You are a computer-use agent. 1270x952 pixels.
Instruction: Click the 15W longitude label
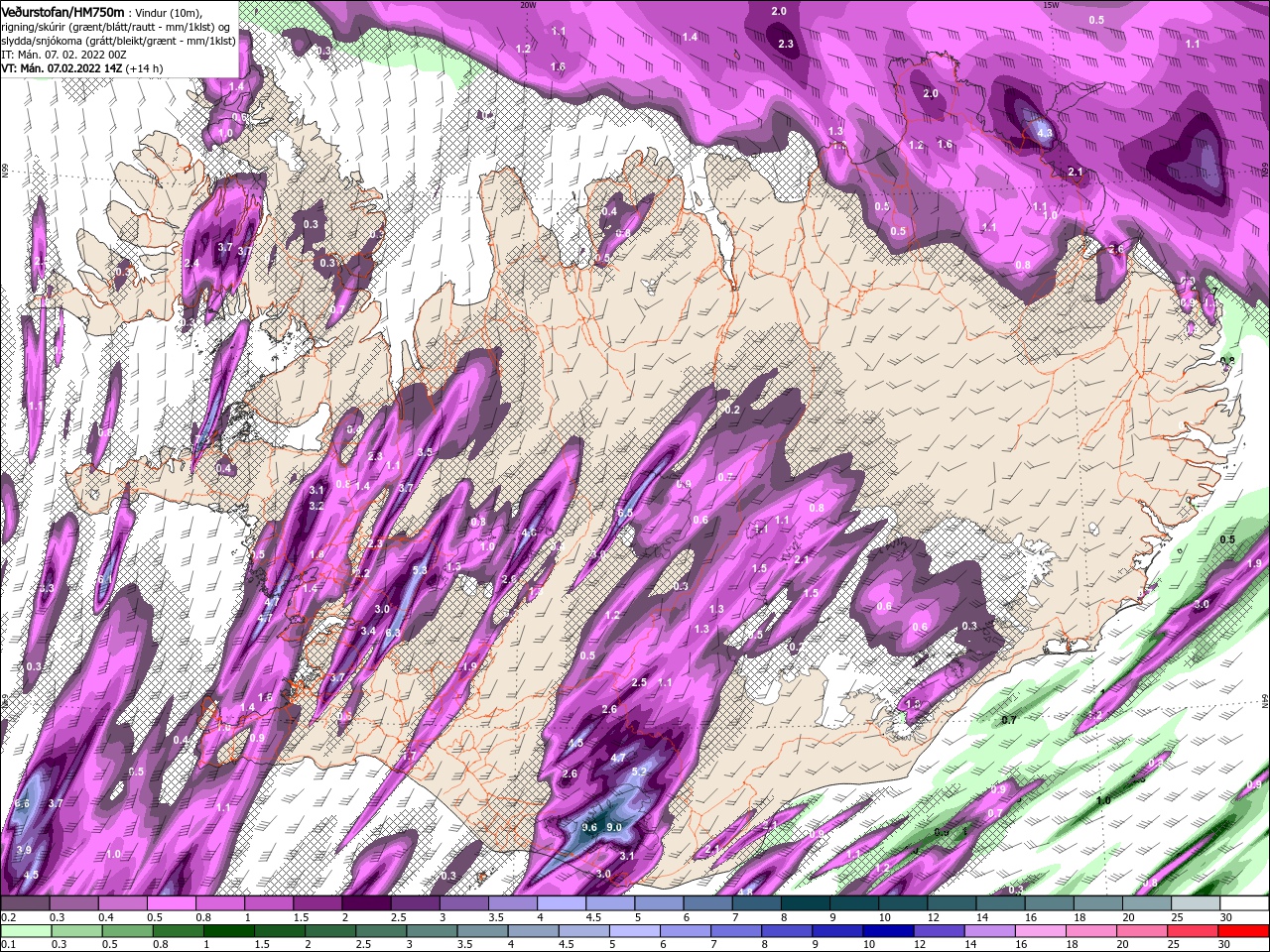[x=1052, y=4]
